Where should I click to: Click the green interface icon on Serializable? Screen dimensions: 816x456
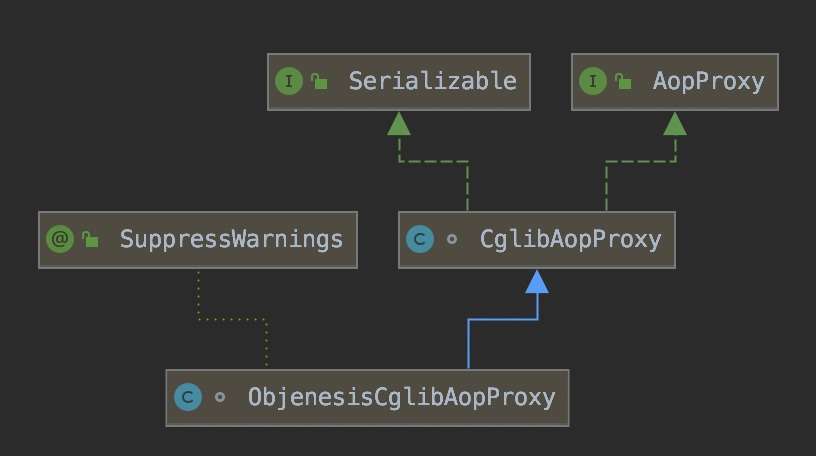[x=290, y=82]
